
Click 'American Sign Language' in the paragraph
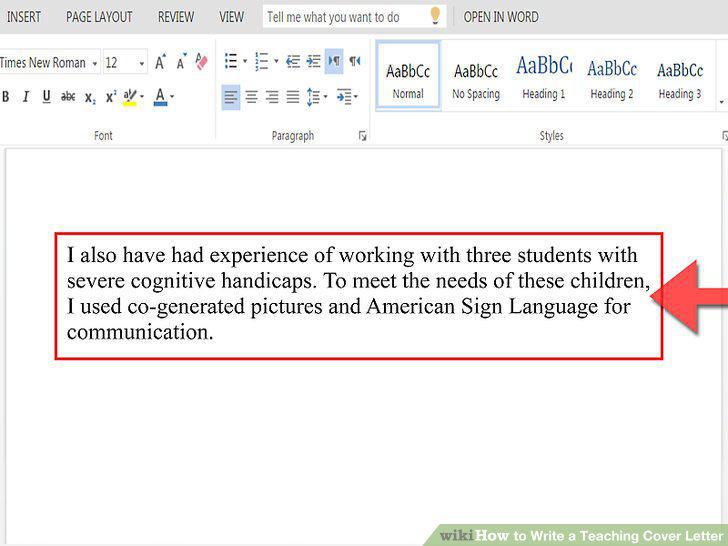pos(482,307)
